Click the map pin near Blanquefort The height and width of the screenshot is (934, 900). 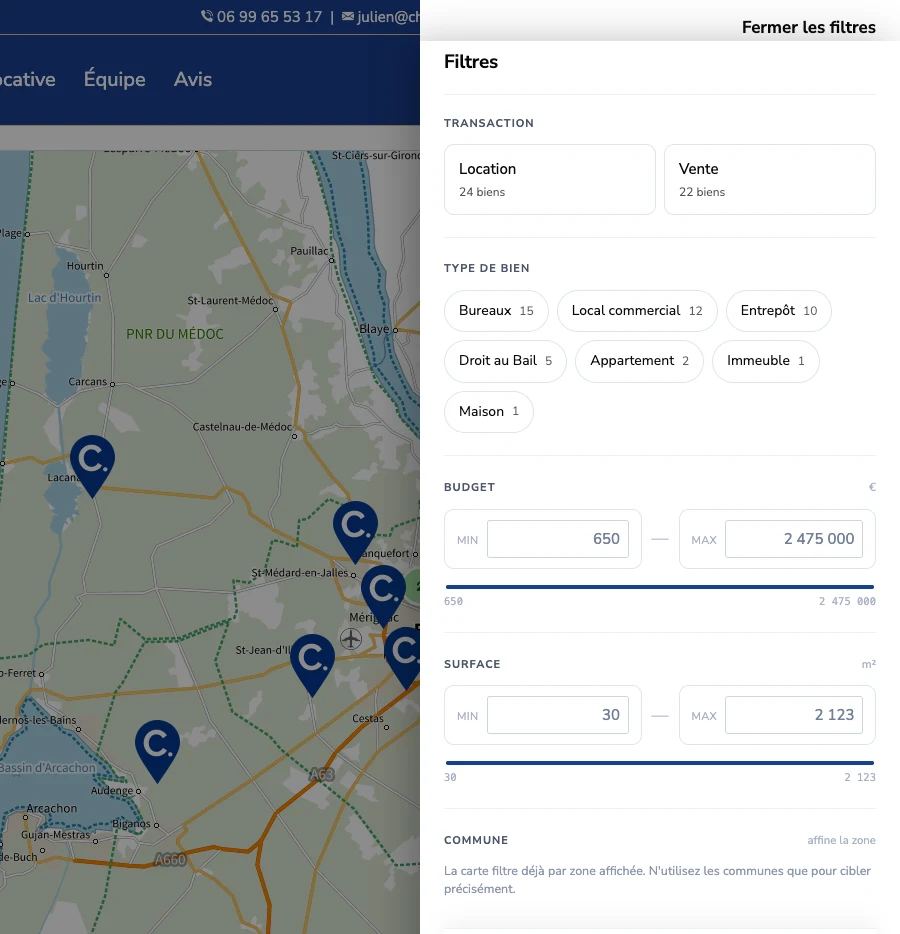355,532
